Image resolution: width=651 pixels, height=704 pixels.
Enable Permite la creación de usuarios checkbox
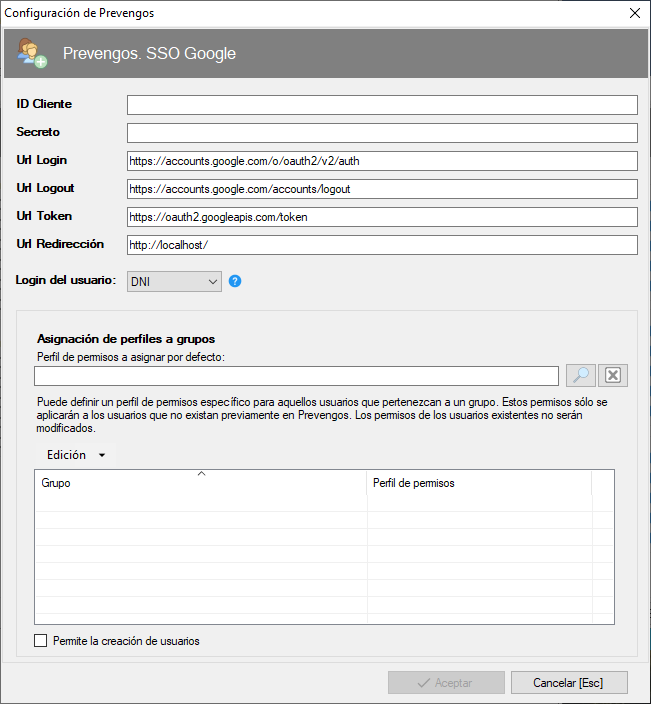click(41, 641)
